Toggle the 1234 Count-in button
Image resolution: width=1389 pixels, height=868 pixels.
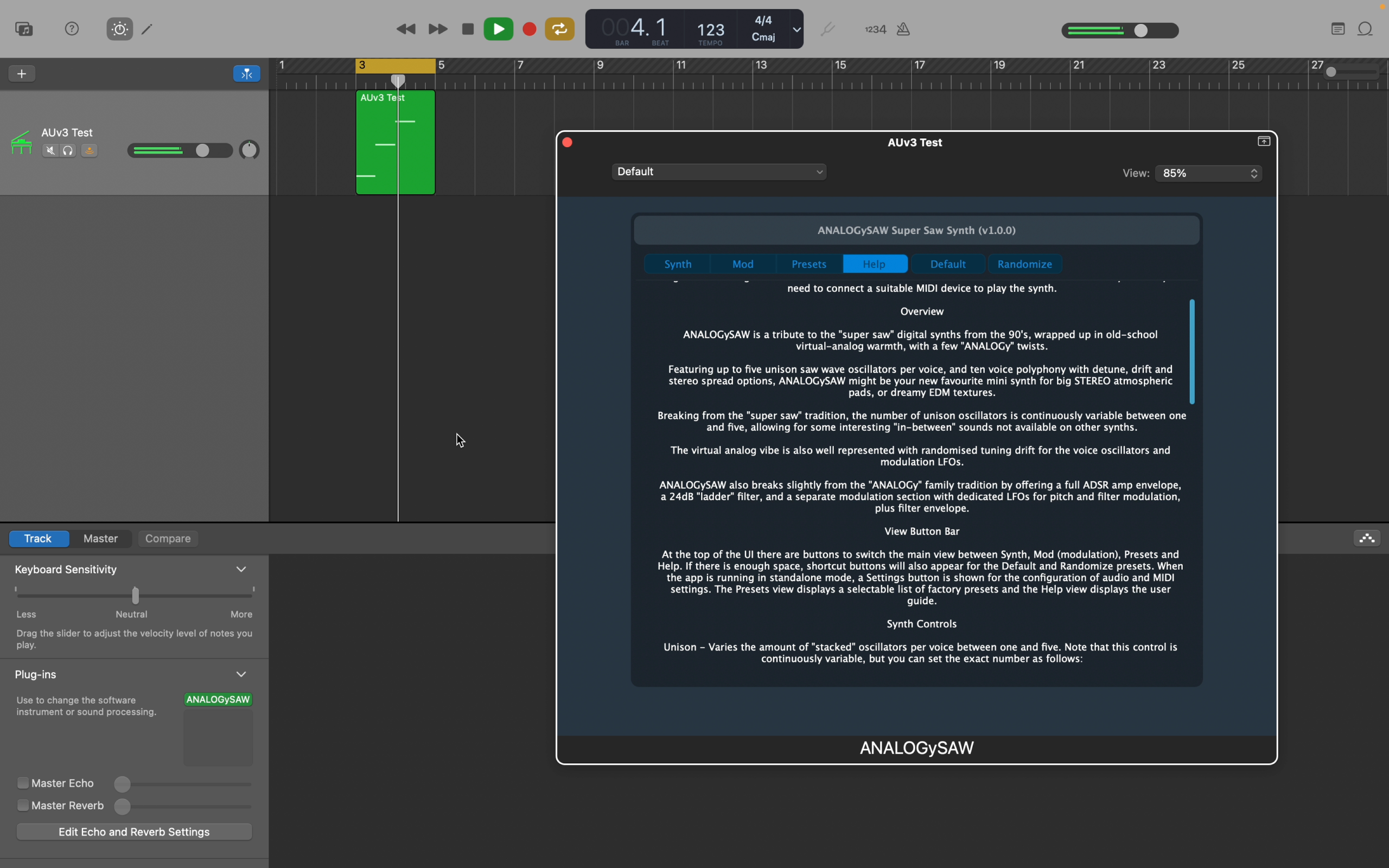[875, 29]
